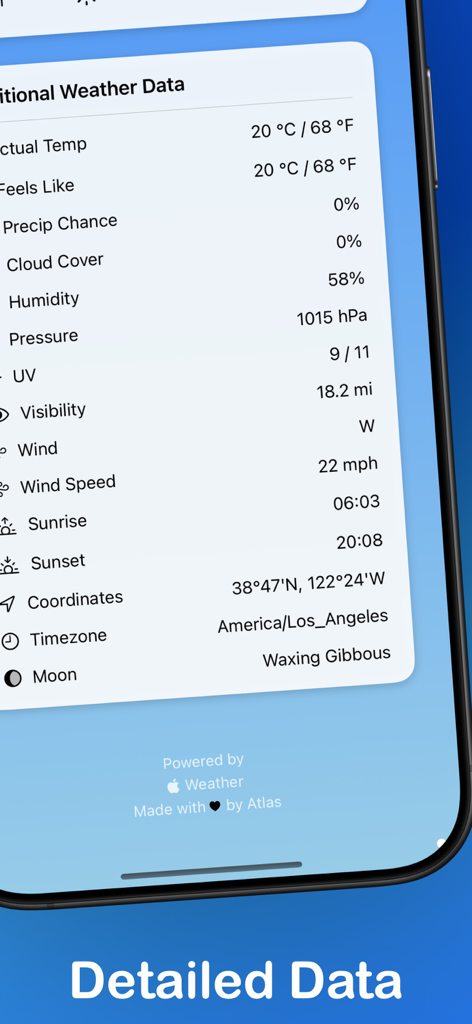Click the black heart icon in footer
This screenshot has height=1024, width=472.
pyautogui.click(x=215, y=807)
